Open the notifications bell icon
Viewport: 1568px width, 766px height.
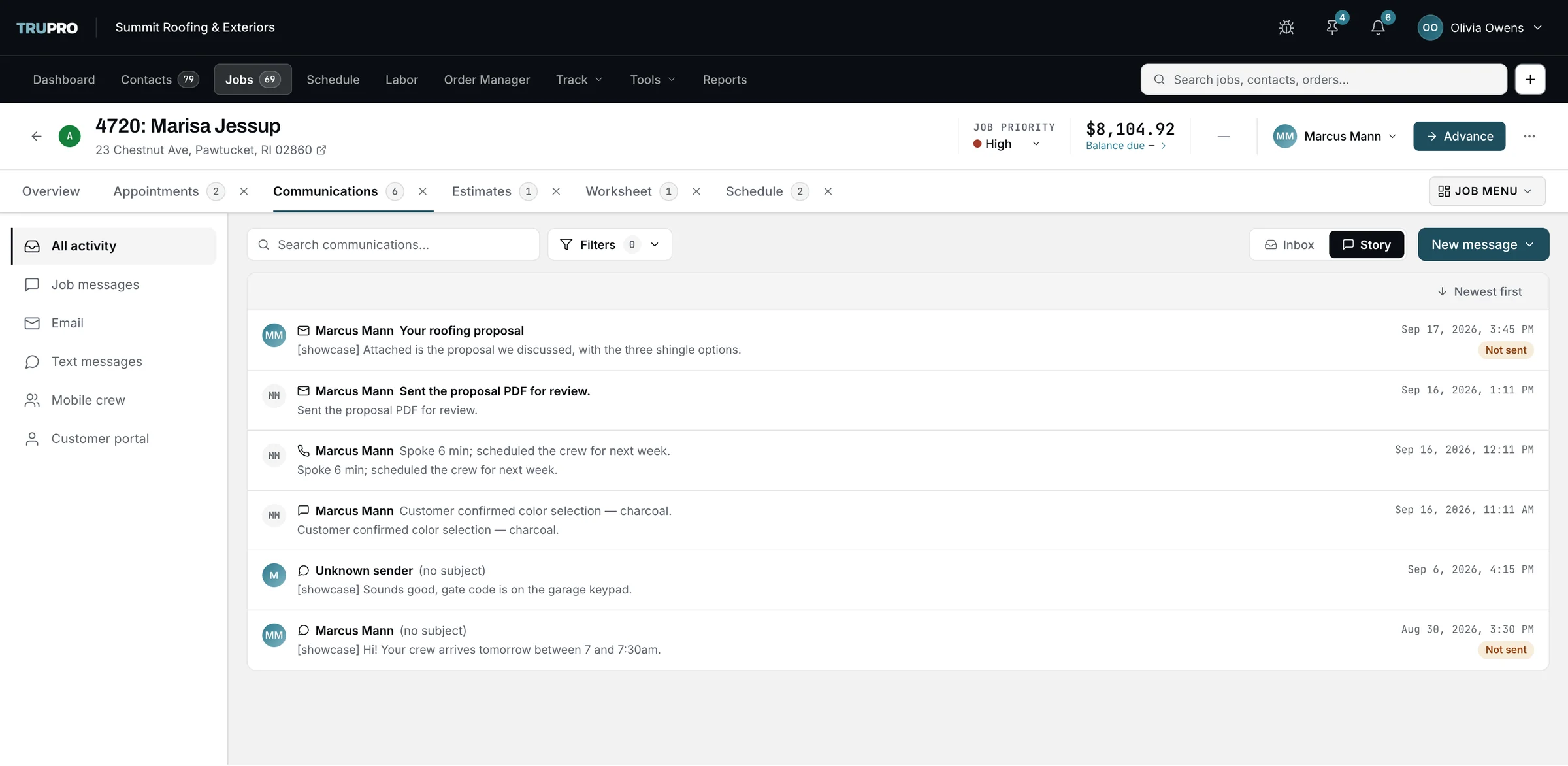(1378, 27)
